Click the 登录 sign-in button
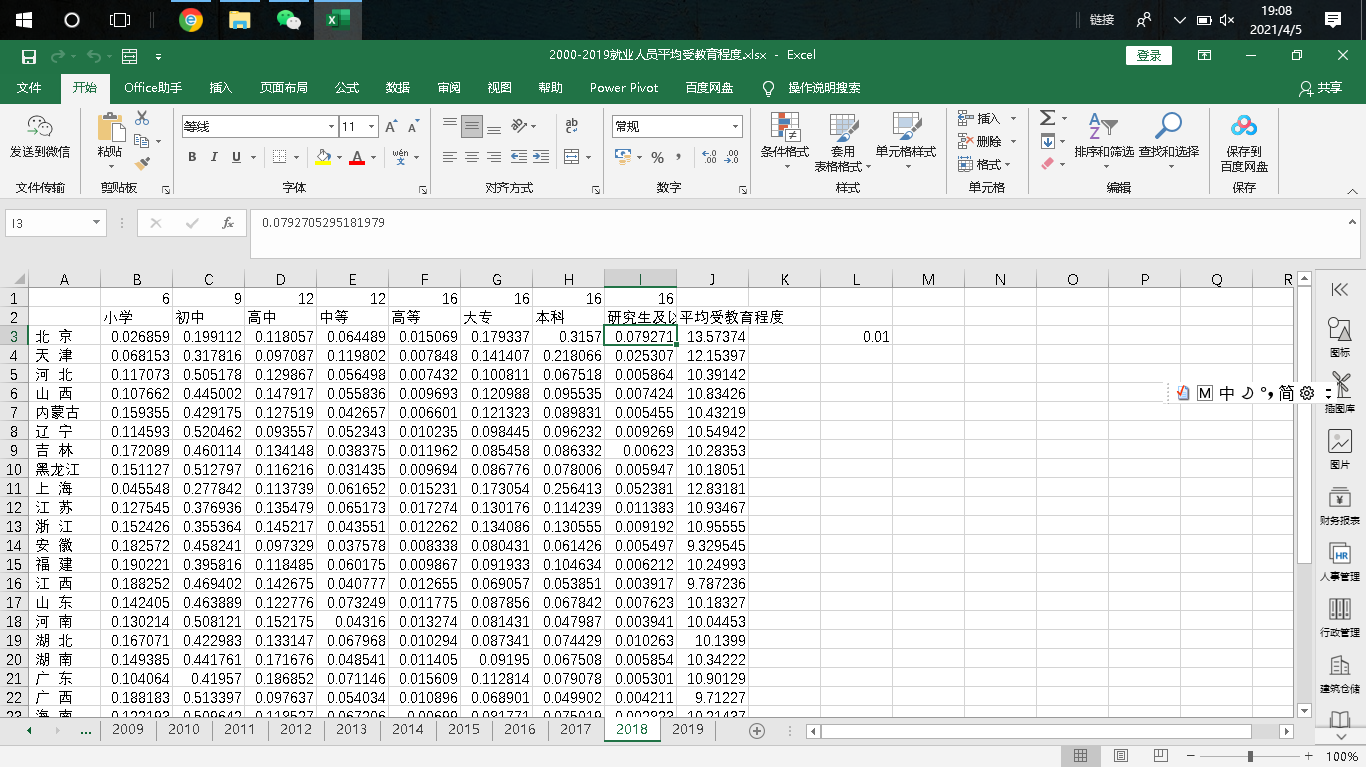Viewport: 1366px width, 768px height. pyautogui.click(x=1148, y=56)
